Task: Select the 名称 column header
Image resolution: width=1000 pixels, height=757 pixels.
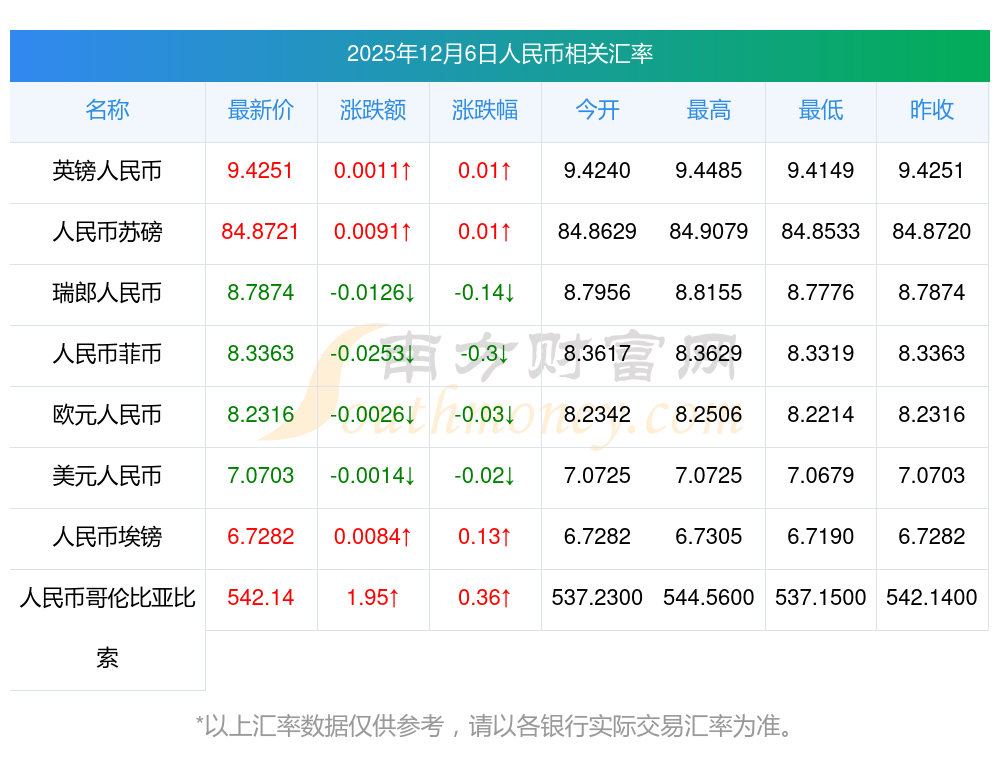Action: (107, 110)
